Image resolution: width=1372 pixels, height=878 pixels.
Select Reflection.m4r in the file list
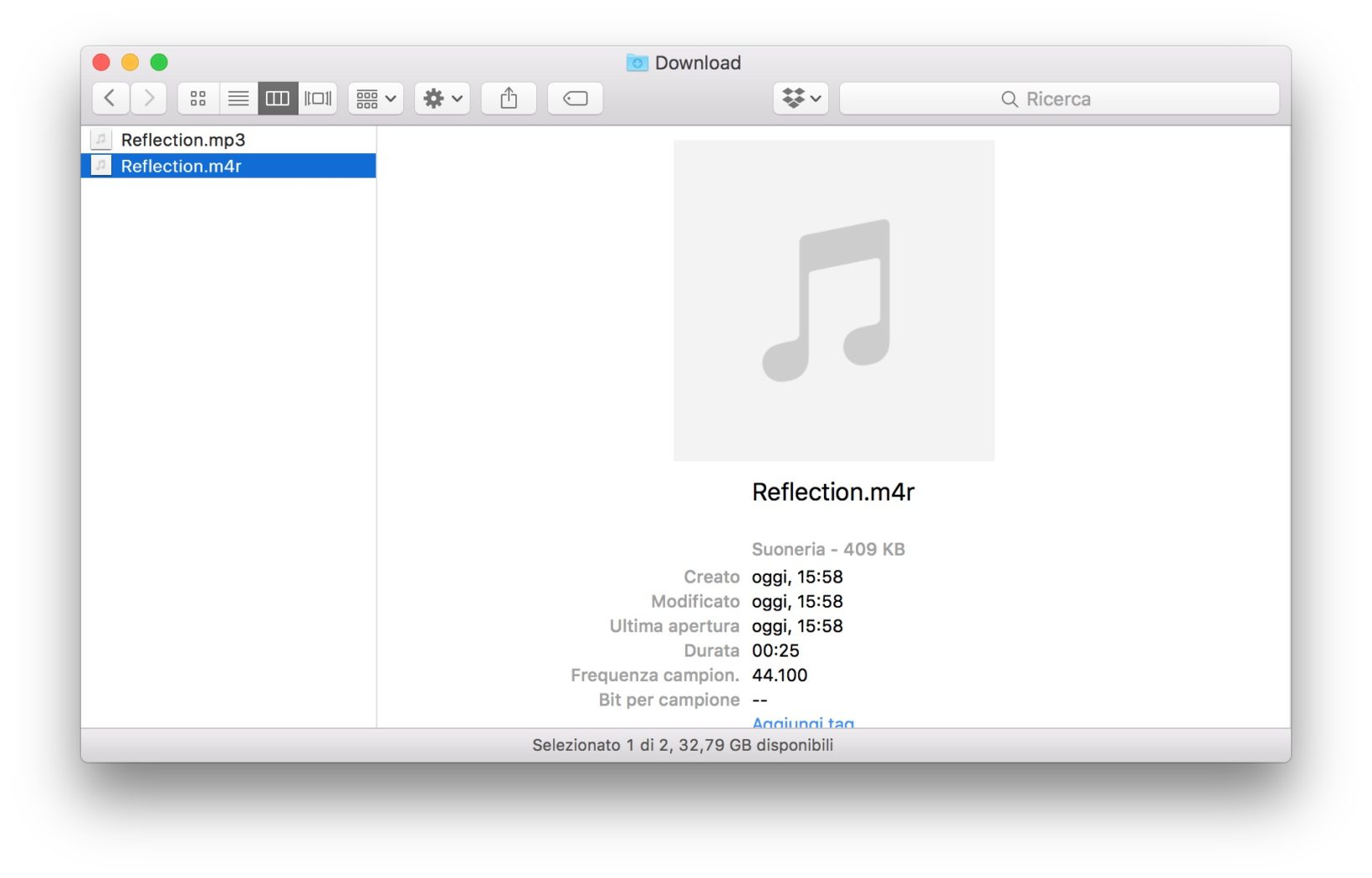pyautogui.click(x=182, y=166)
